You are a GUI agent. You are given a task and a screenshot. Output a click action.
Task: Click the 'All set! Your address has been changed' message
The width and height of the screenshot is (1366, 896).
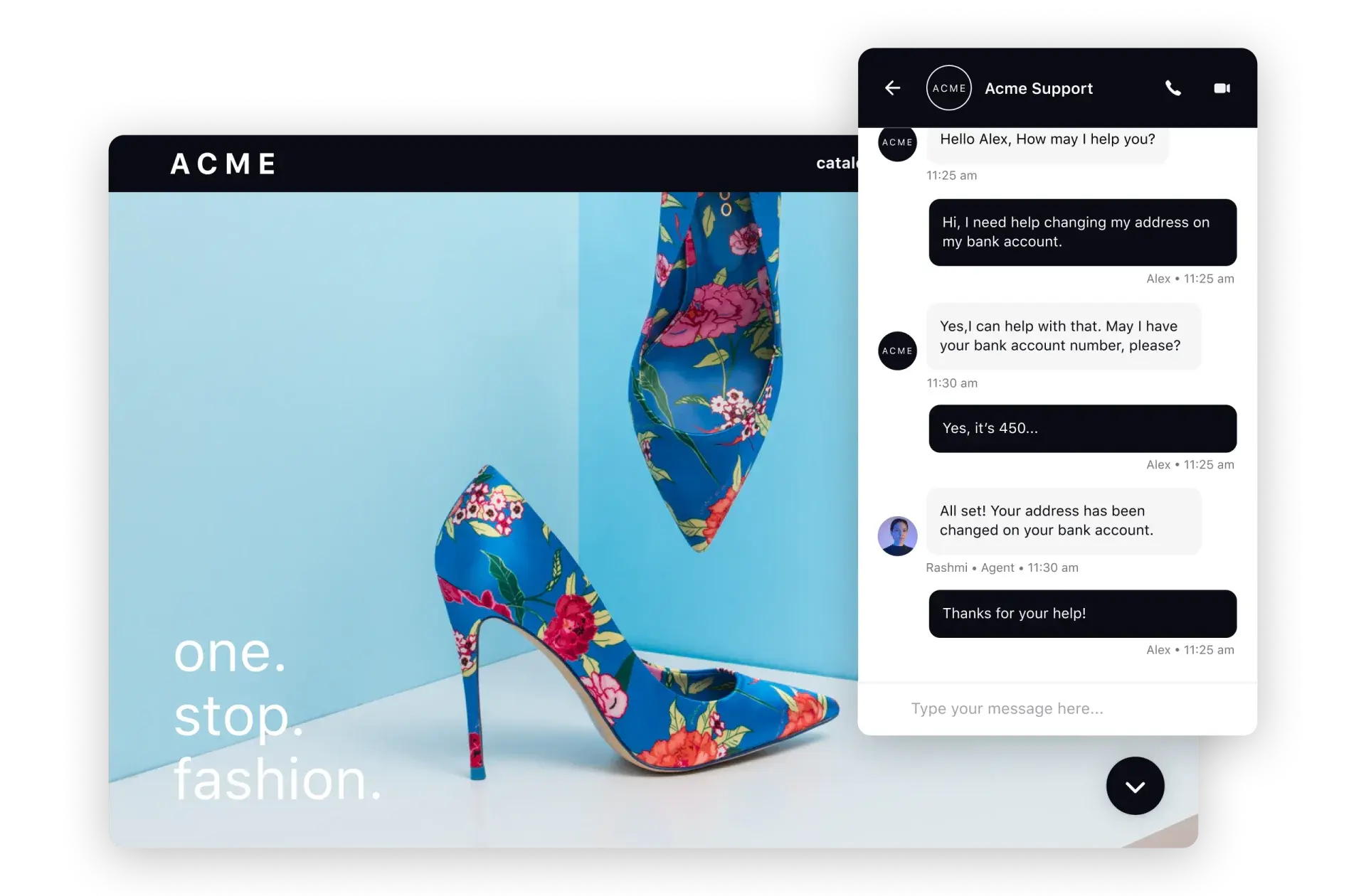1063,521
